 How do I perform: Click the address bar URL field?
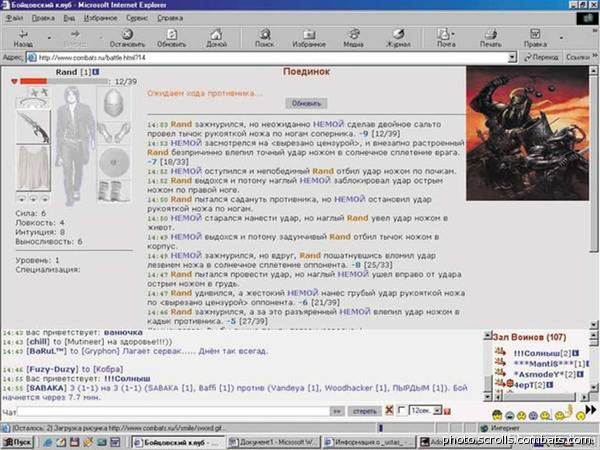pos(268,58)
